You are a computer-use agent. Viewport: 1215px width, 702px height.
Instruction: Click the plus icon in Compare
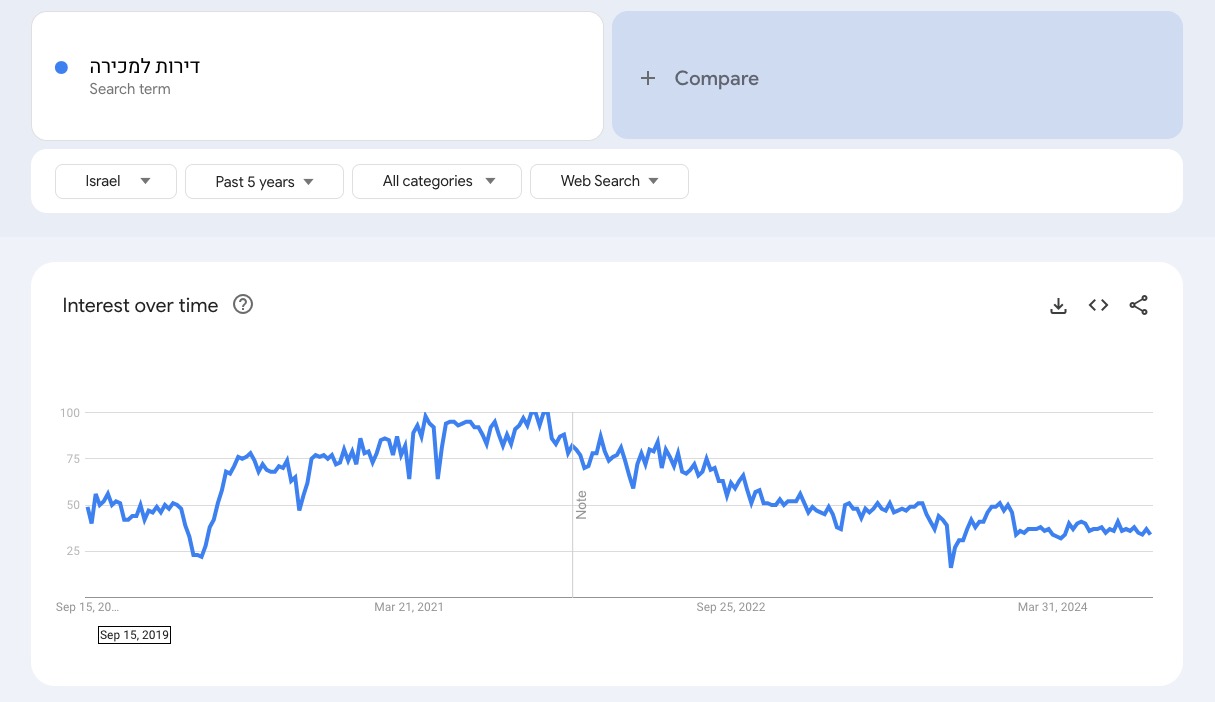click(648, 78)
